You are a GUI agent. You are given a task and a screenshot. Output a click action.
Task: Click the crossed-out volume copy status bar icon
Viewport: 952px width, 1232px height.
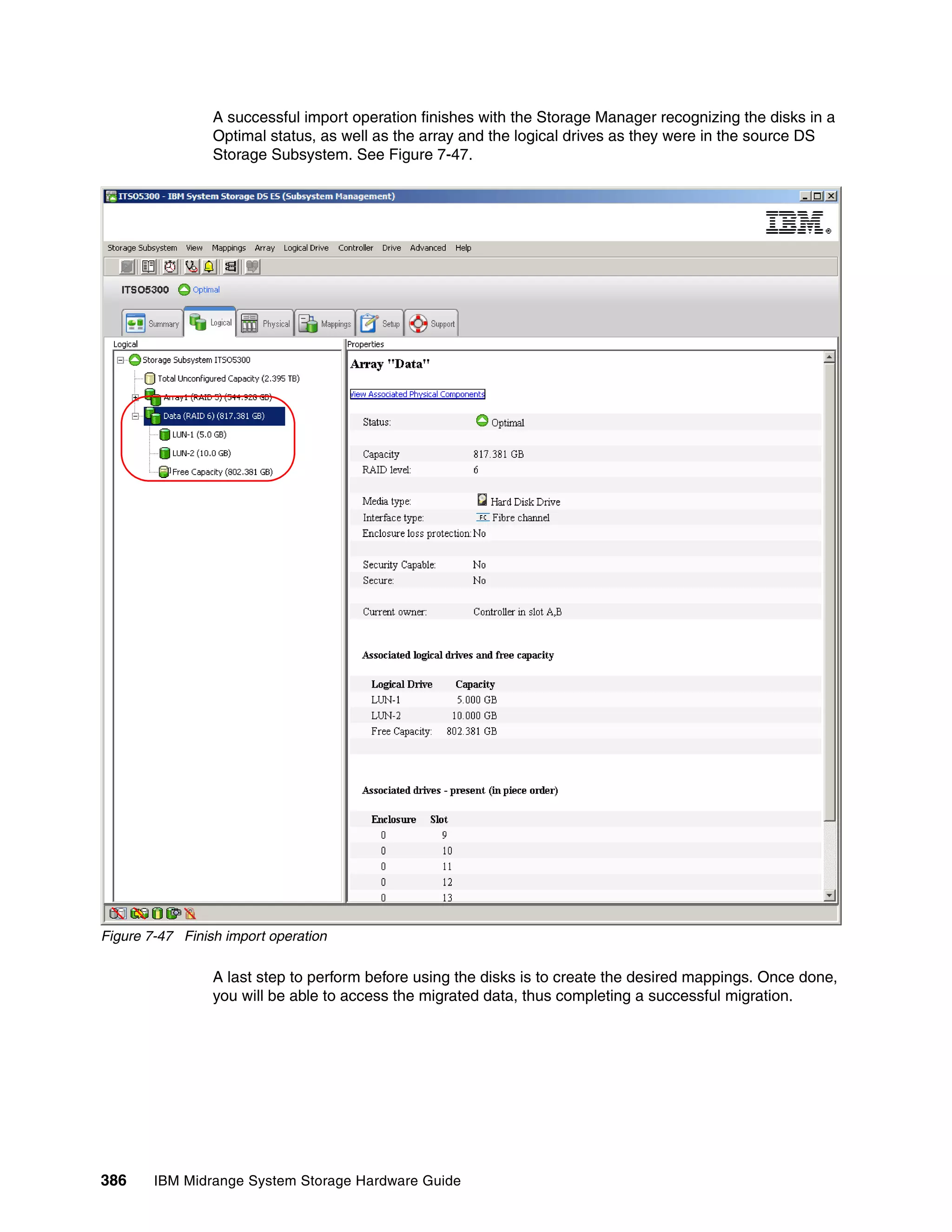click(139, 913)
